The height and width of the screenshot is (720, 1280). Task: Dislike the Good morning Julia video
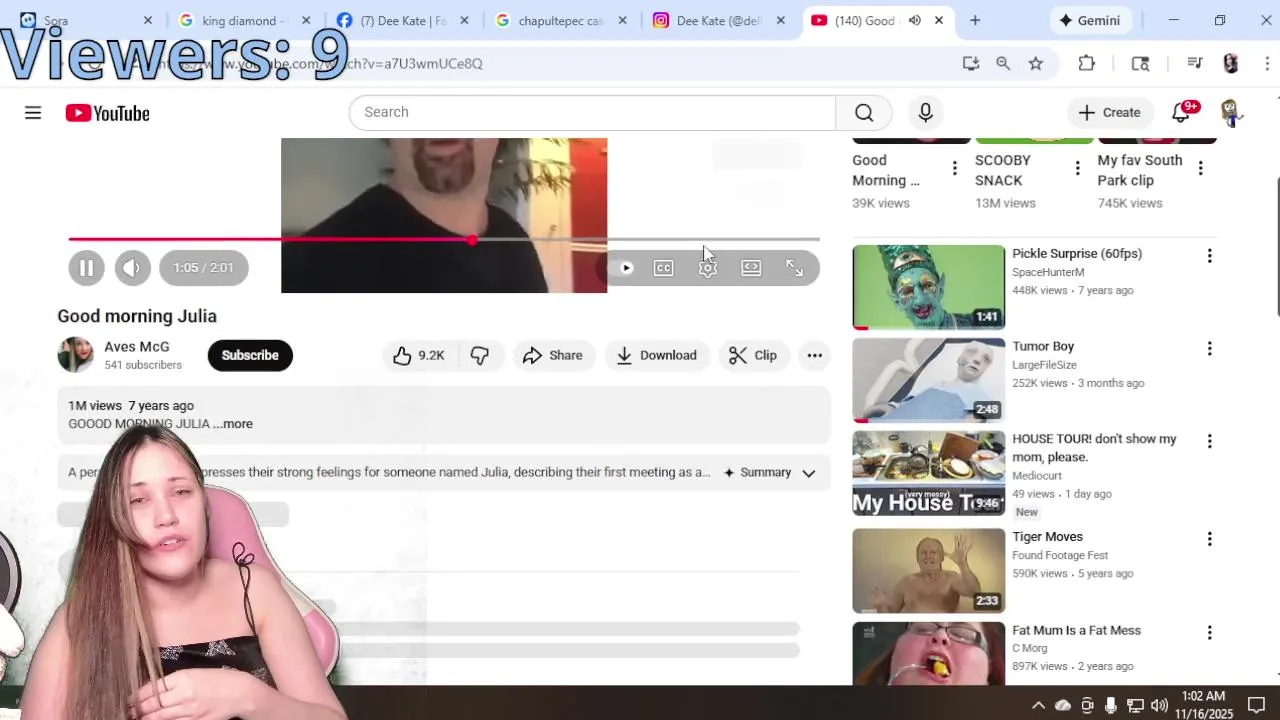480,355
